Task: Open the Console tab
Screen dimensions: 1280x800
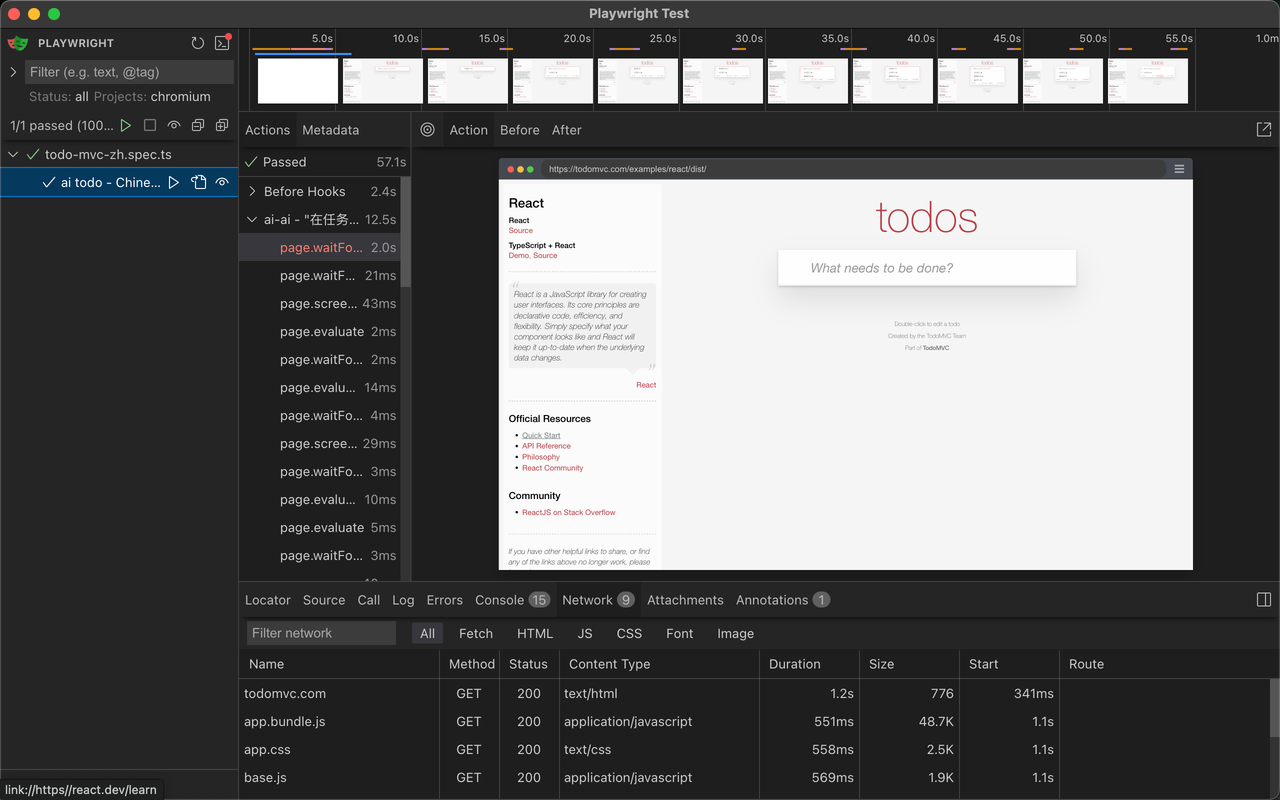Action: (499, 600)
